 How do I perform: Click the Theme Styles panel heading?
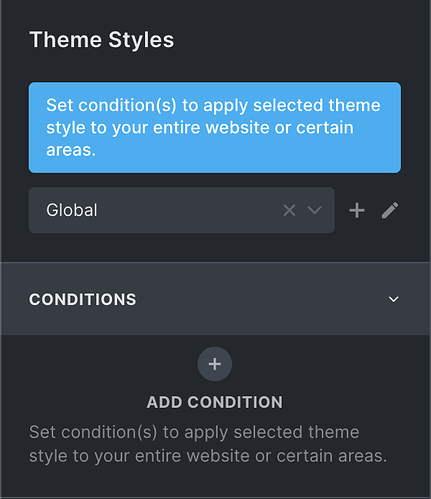coord(102,40)
